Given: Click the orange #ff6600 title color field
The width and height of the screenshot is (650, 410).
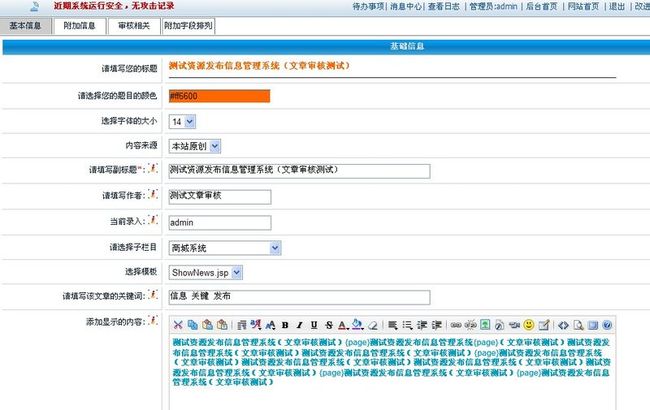Looking at the screenshot, I should [x=219, y=96].
